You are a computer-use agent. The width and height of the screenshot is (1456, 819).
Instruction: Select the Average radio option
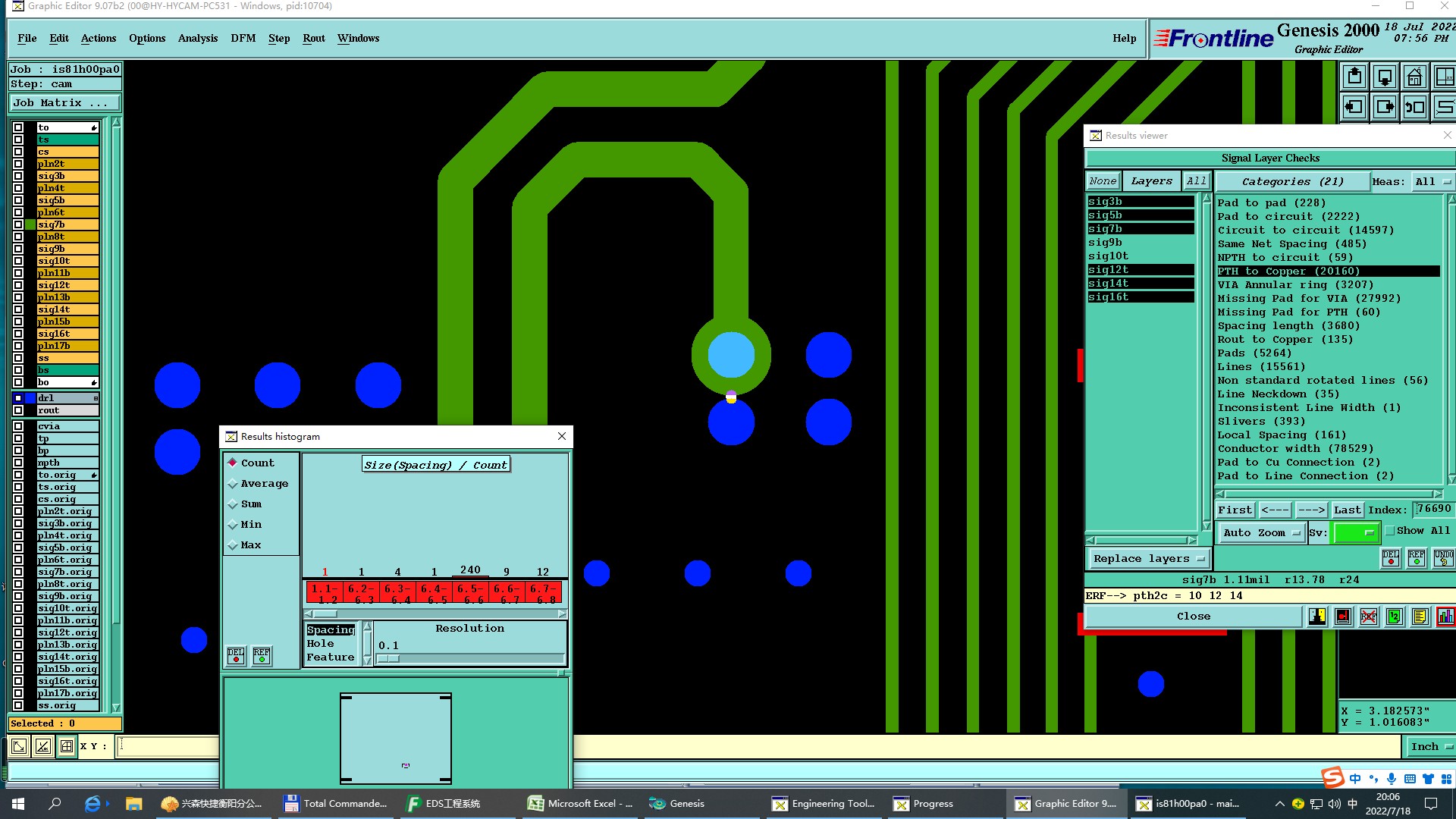coord(234,484)
